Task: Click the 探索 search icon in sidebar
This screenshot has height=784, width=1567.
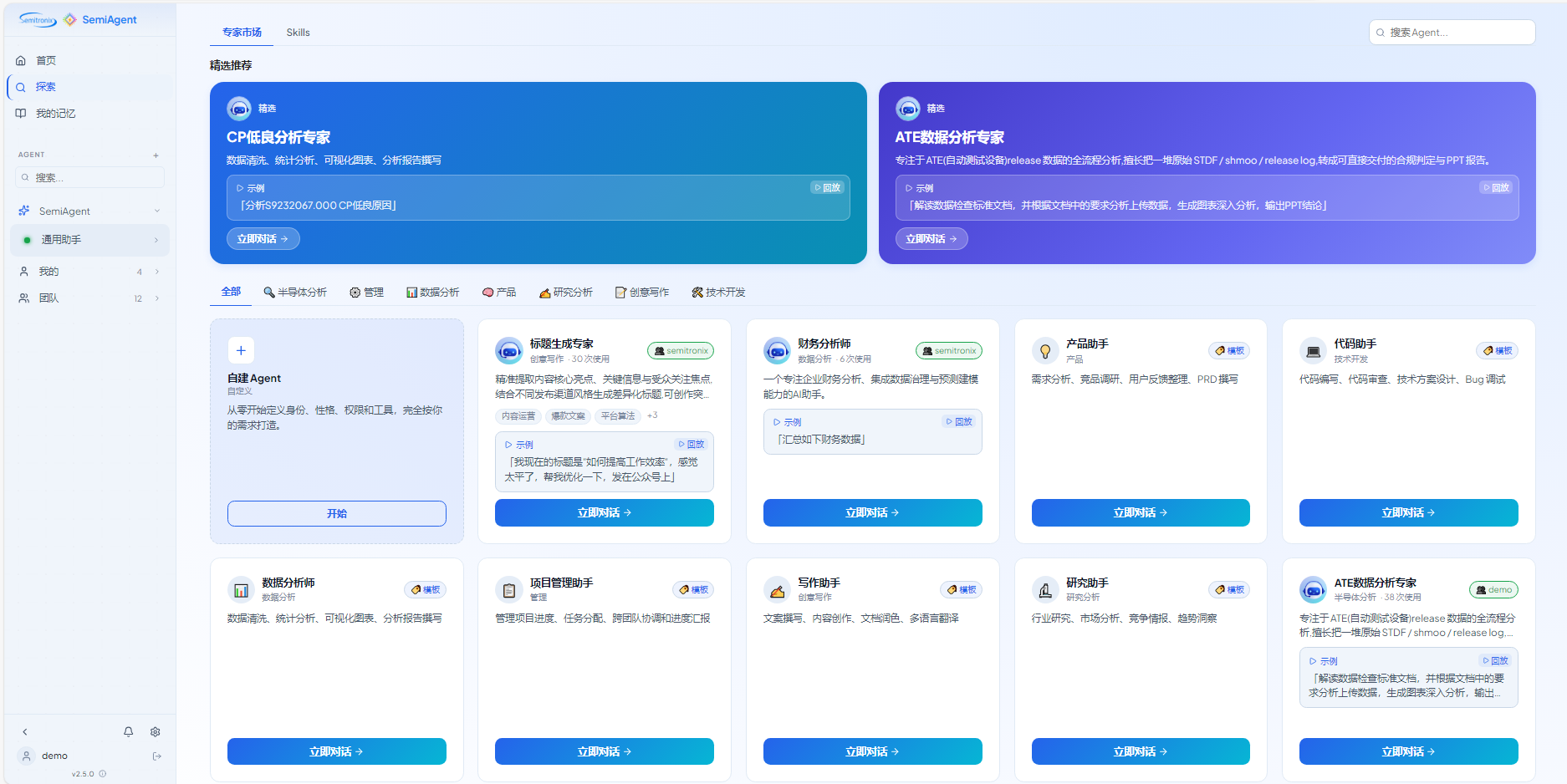Action: click(21, 87)
